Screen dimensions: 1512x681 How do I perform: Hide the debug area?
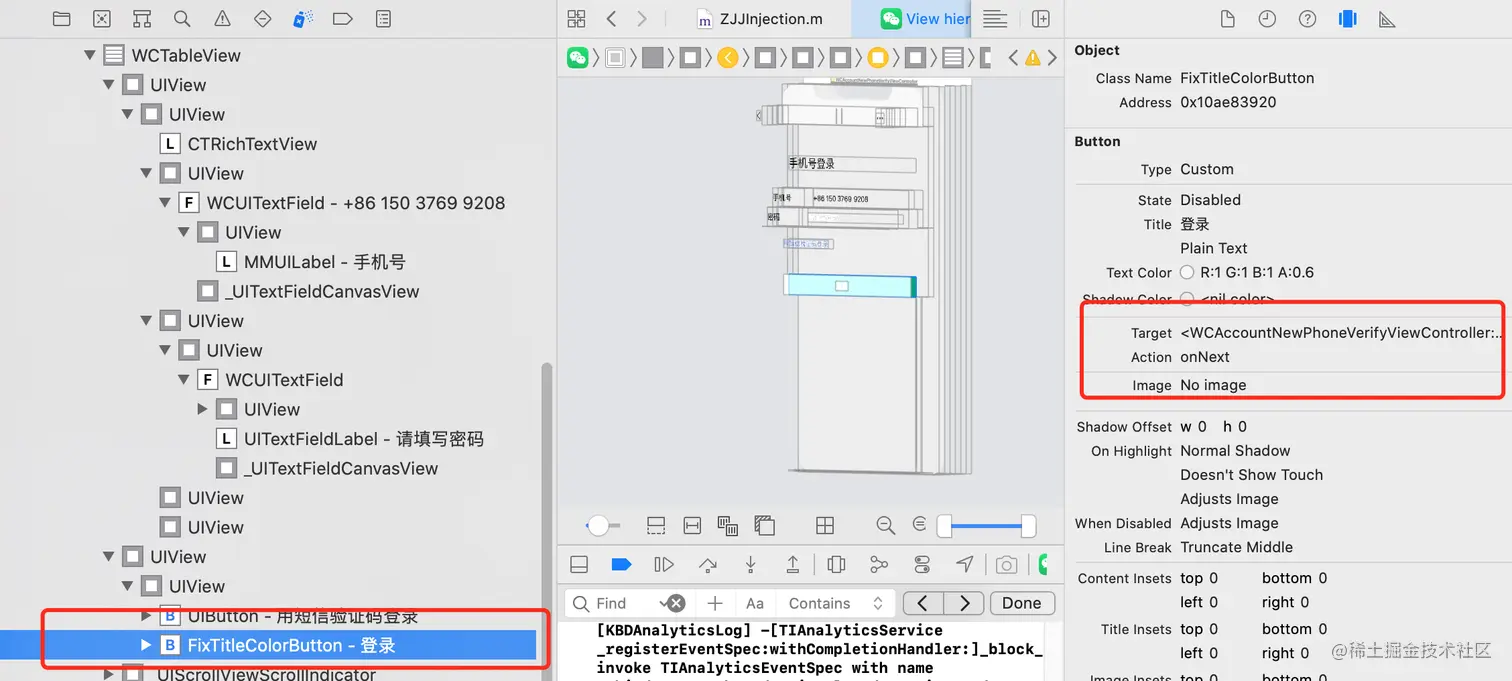[x=579, y=565]
